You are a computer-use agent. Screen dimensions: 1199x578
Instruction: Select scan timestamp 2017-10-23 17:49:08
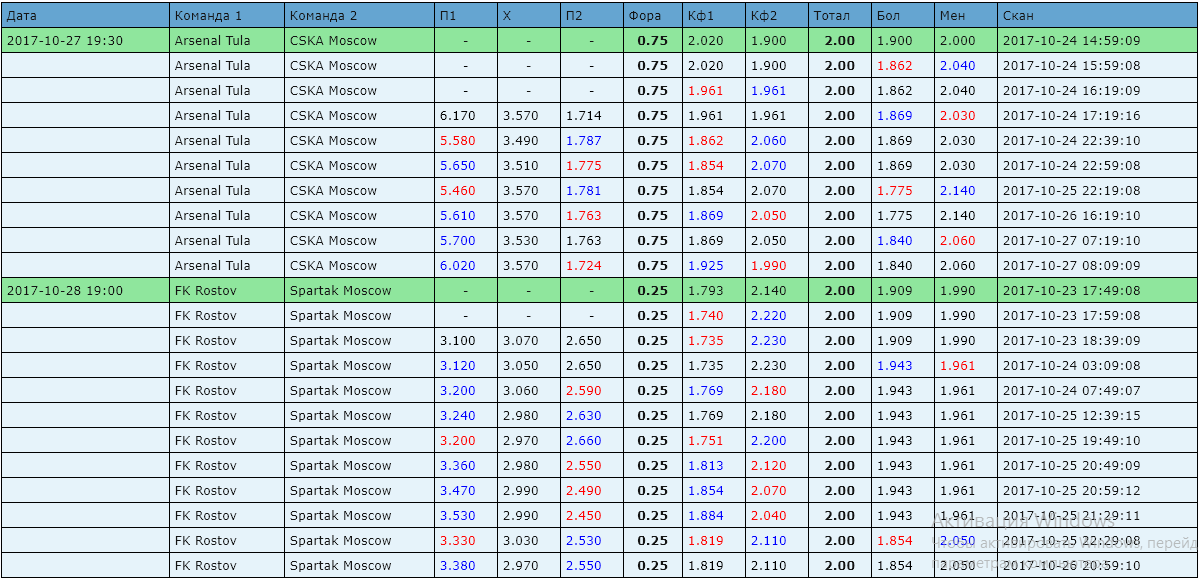click(1070, 291)
